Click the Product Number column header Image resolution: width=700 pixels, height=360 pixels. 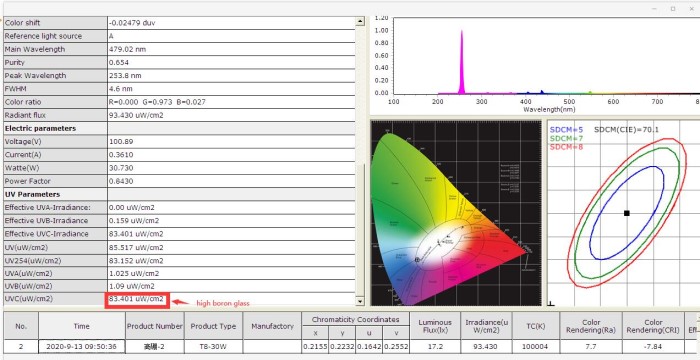154,326
